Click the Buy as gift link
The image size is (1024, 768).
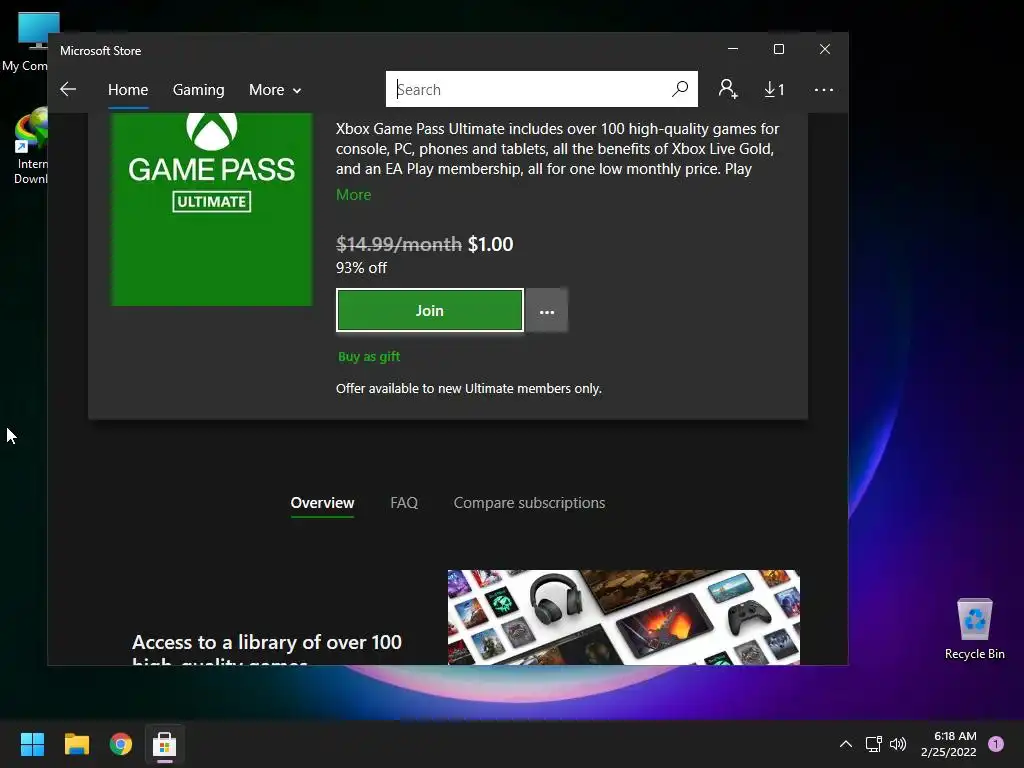pyautogui.click(x=369, y=357)
